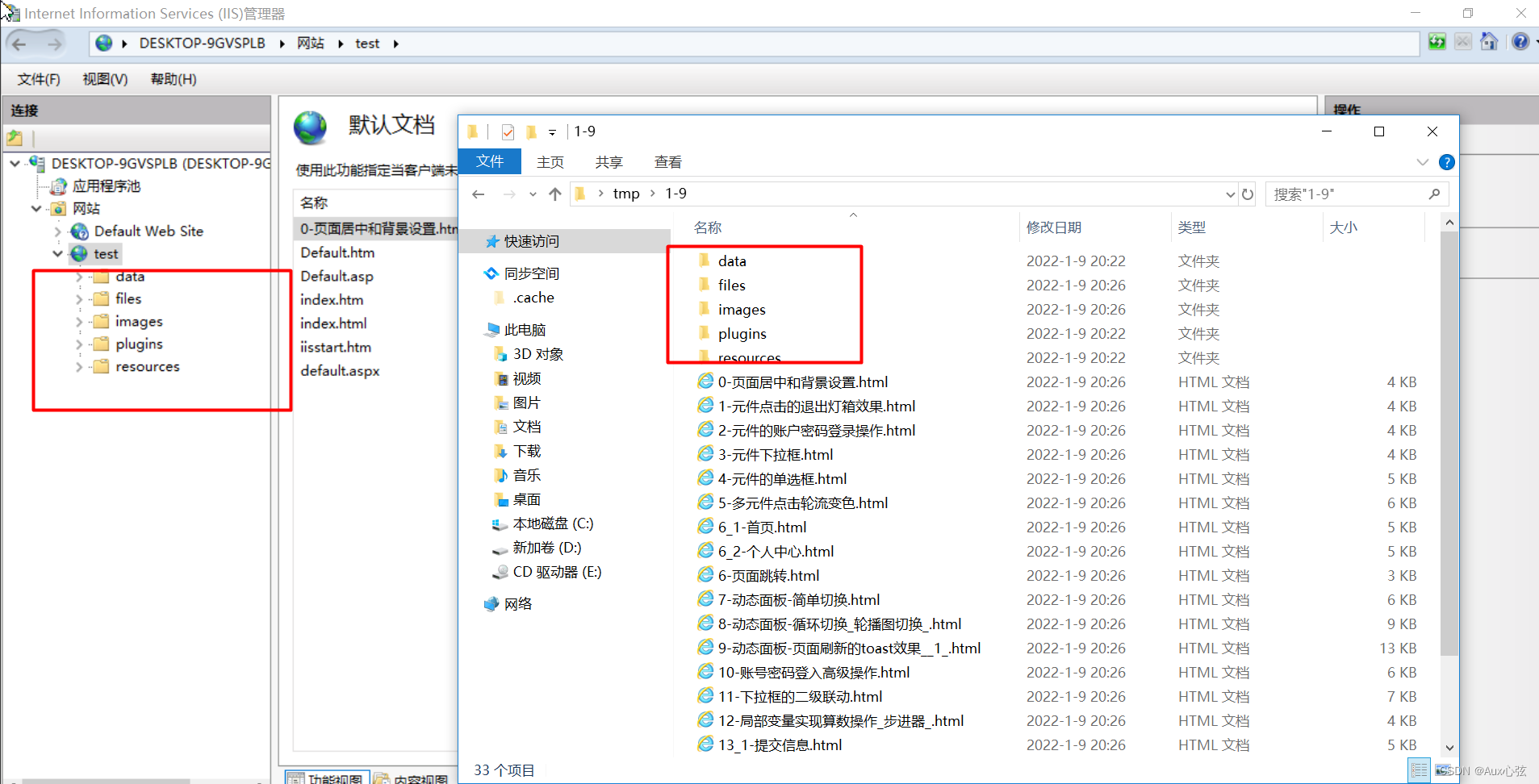Open the customize quick access toolbar dropdown
The image size is (1539, 784).
coord(553,133)
